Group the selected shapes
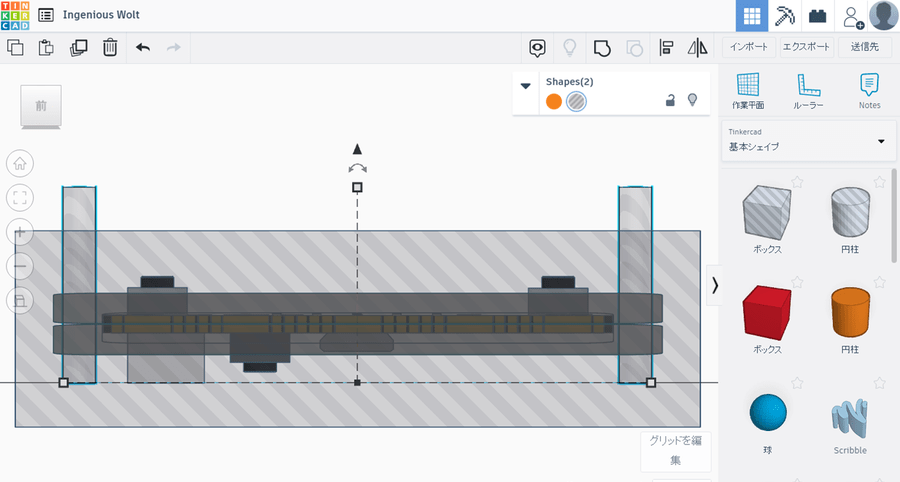This screenshot has width=900, height=482. click(x=602, y=48)
